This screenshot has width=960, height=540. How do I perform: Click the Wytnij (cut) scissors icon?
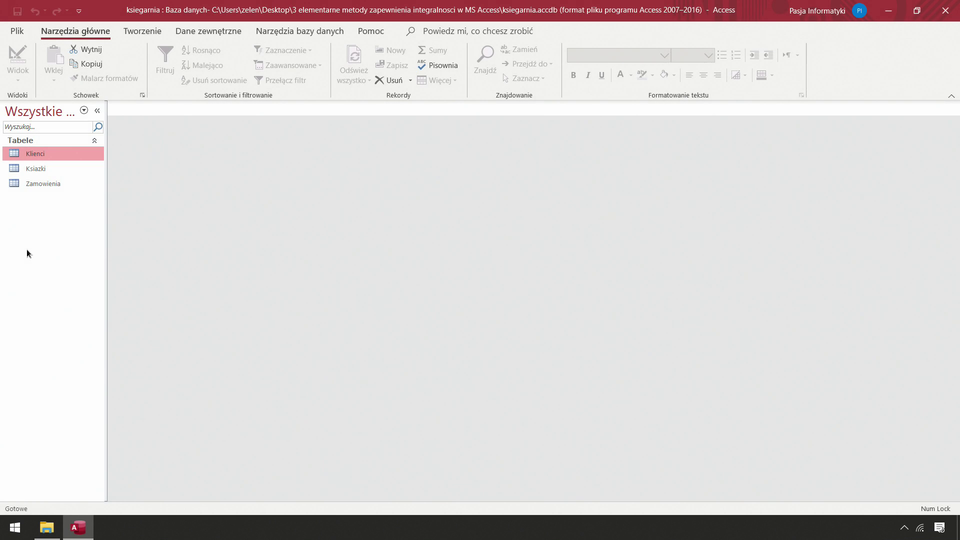pos(74,49)
